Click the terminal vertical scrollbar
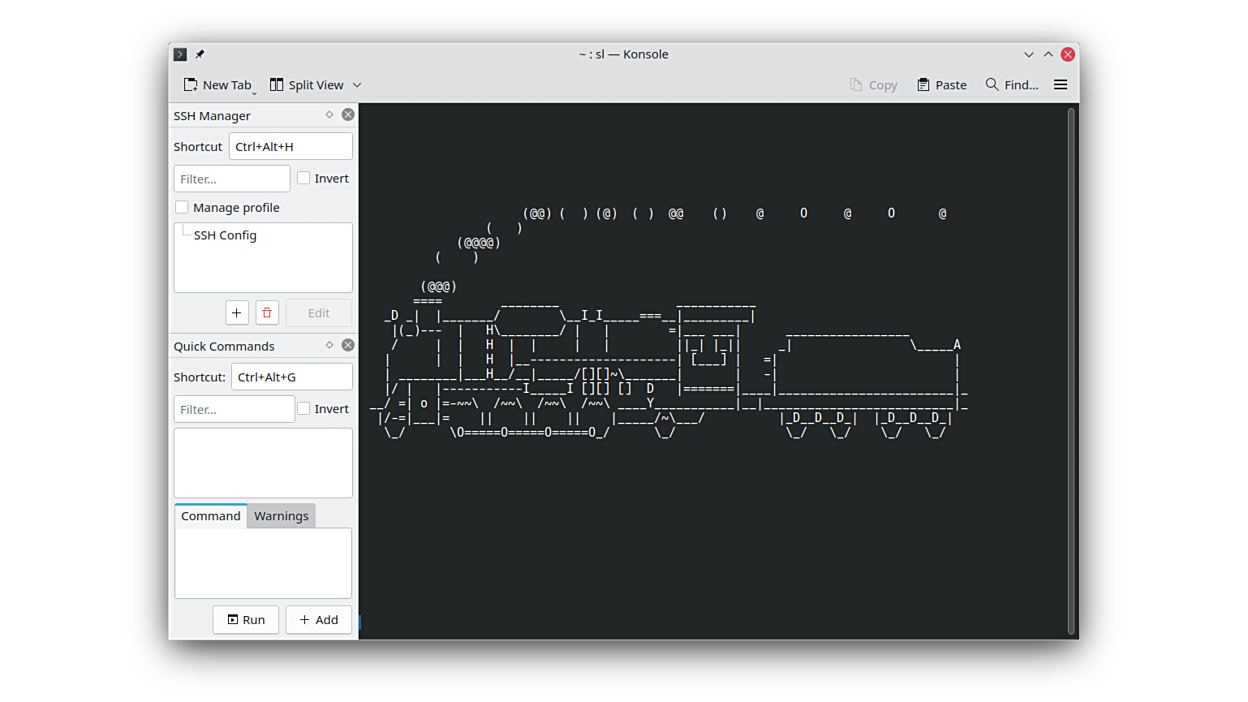Screen dimensions: 1248x702 [x=1071, y=370]
